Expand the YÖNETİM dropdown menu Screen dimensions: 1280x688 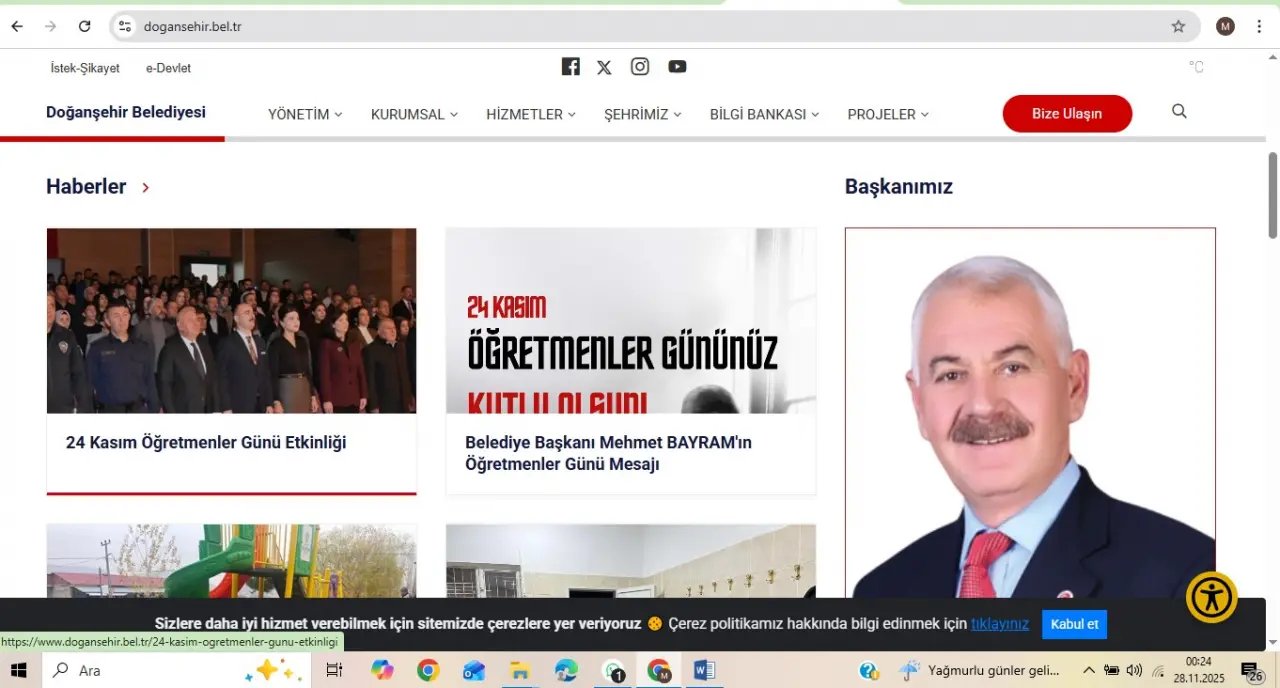[x=305, y=115]
